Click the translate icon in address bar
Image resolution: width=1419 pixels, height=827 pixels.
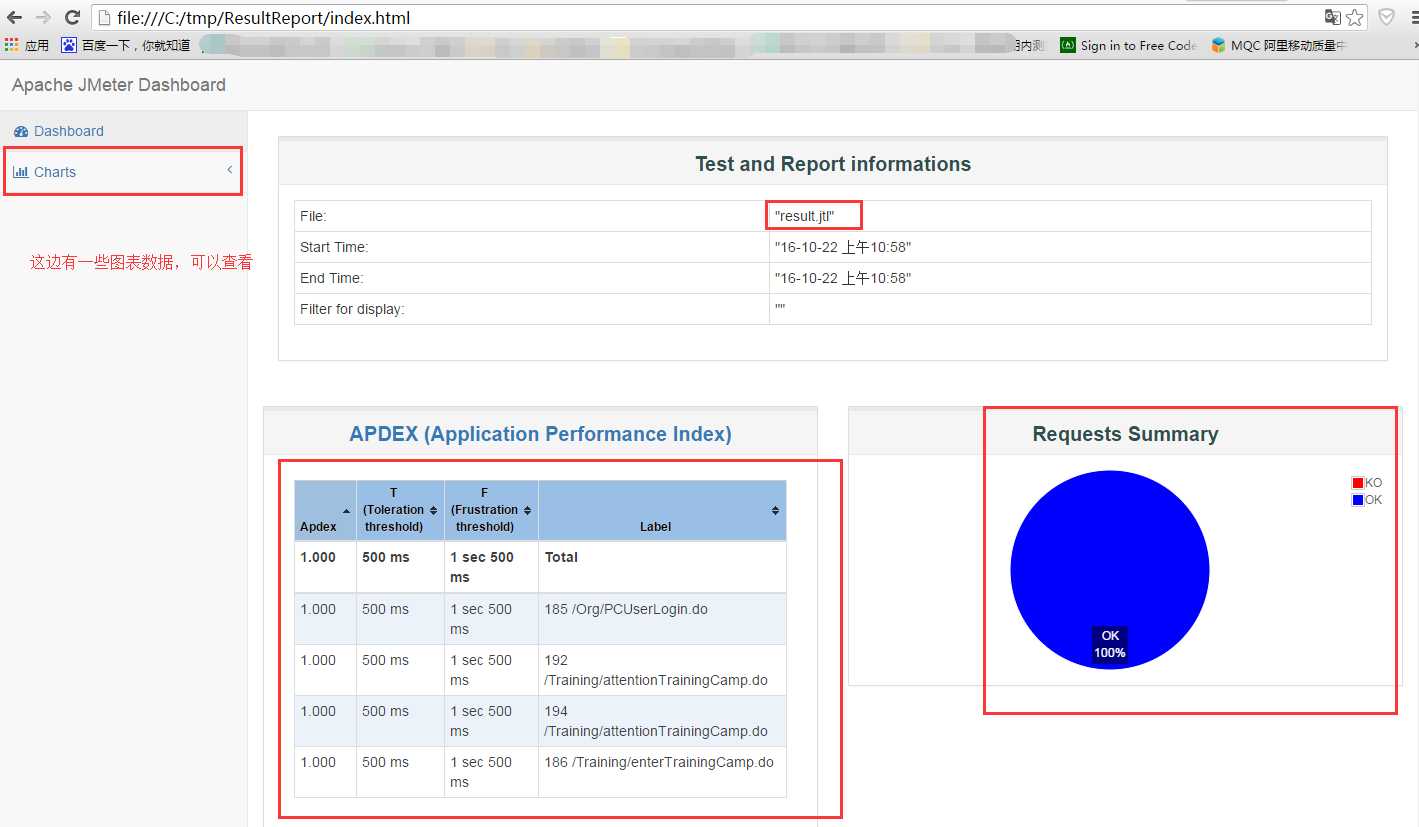coord(1332,18)
